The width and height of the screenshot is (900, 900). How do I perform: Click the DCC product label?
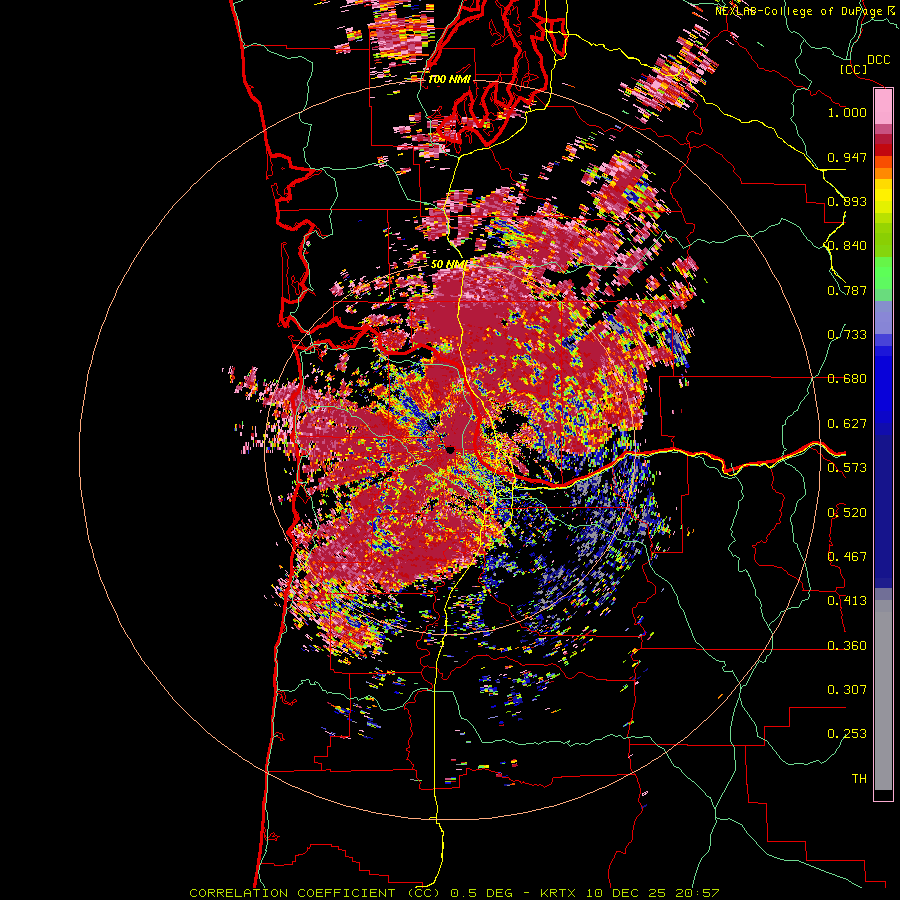(878, 59)
